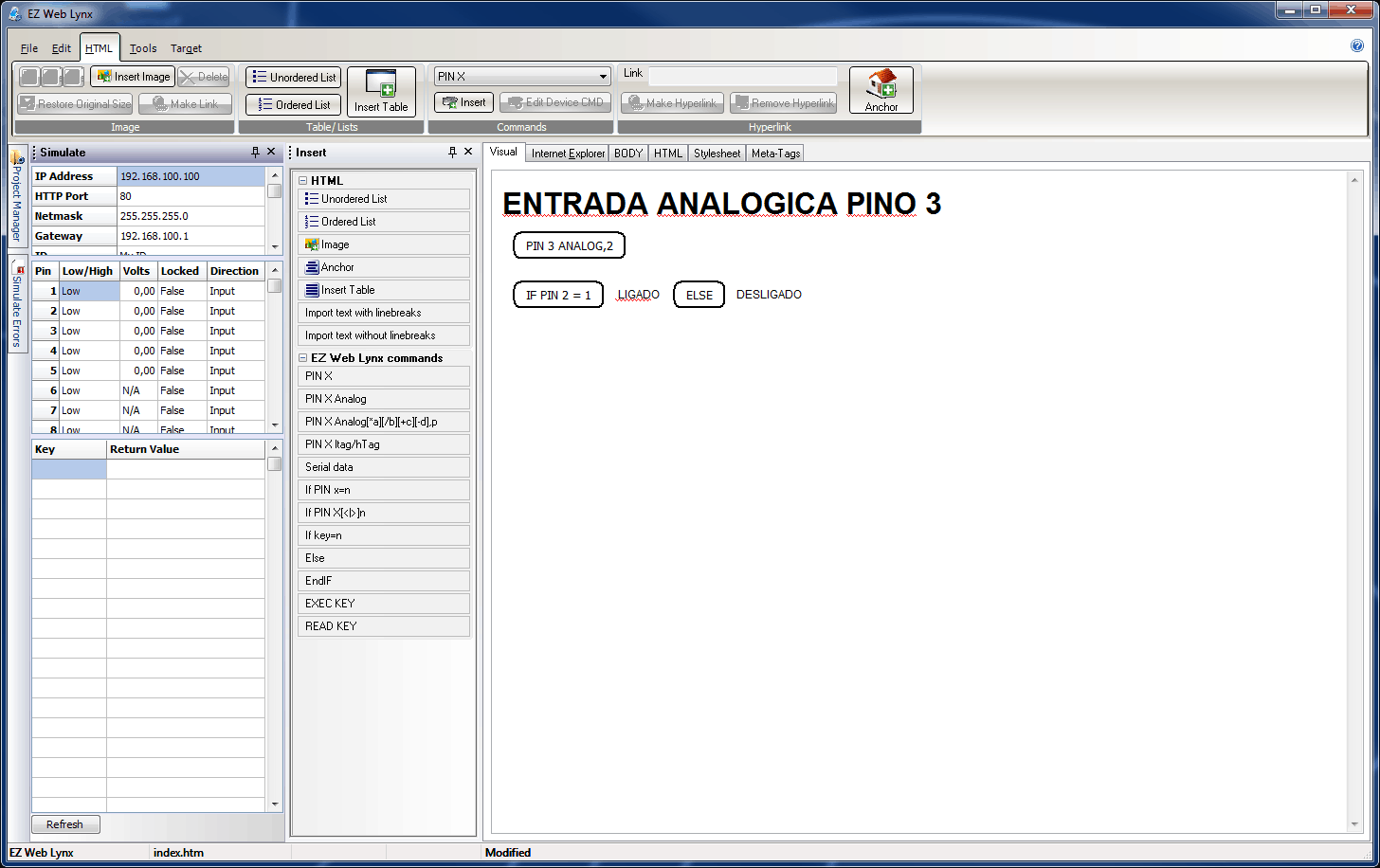Click the Anchor house icon in Hyperlink group
This screenshot has width=1380, height=868.
[881, 90]
